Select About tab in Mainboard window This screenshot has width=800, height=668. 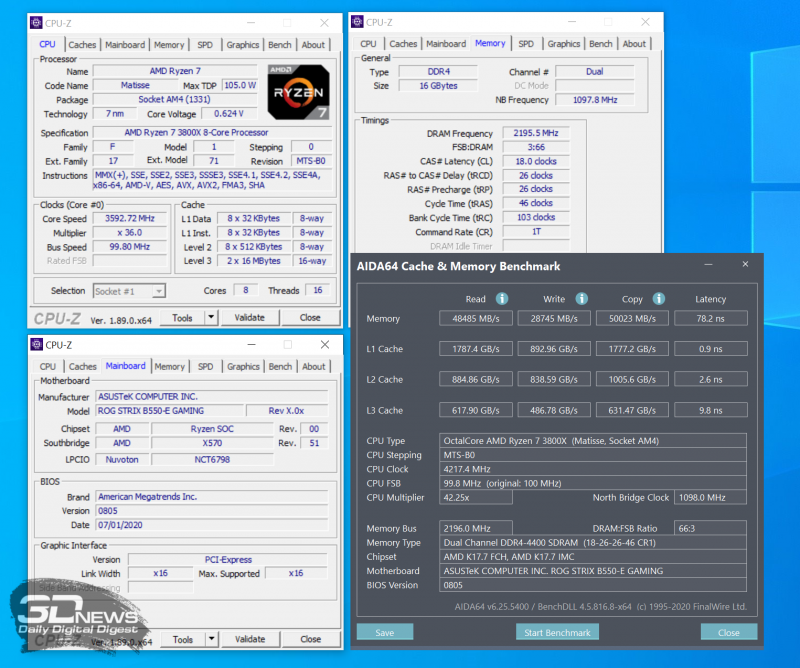314,366
